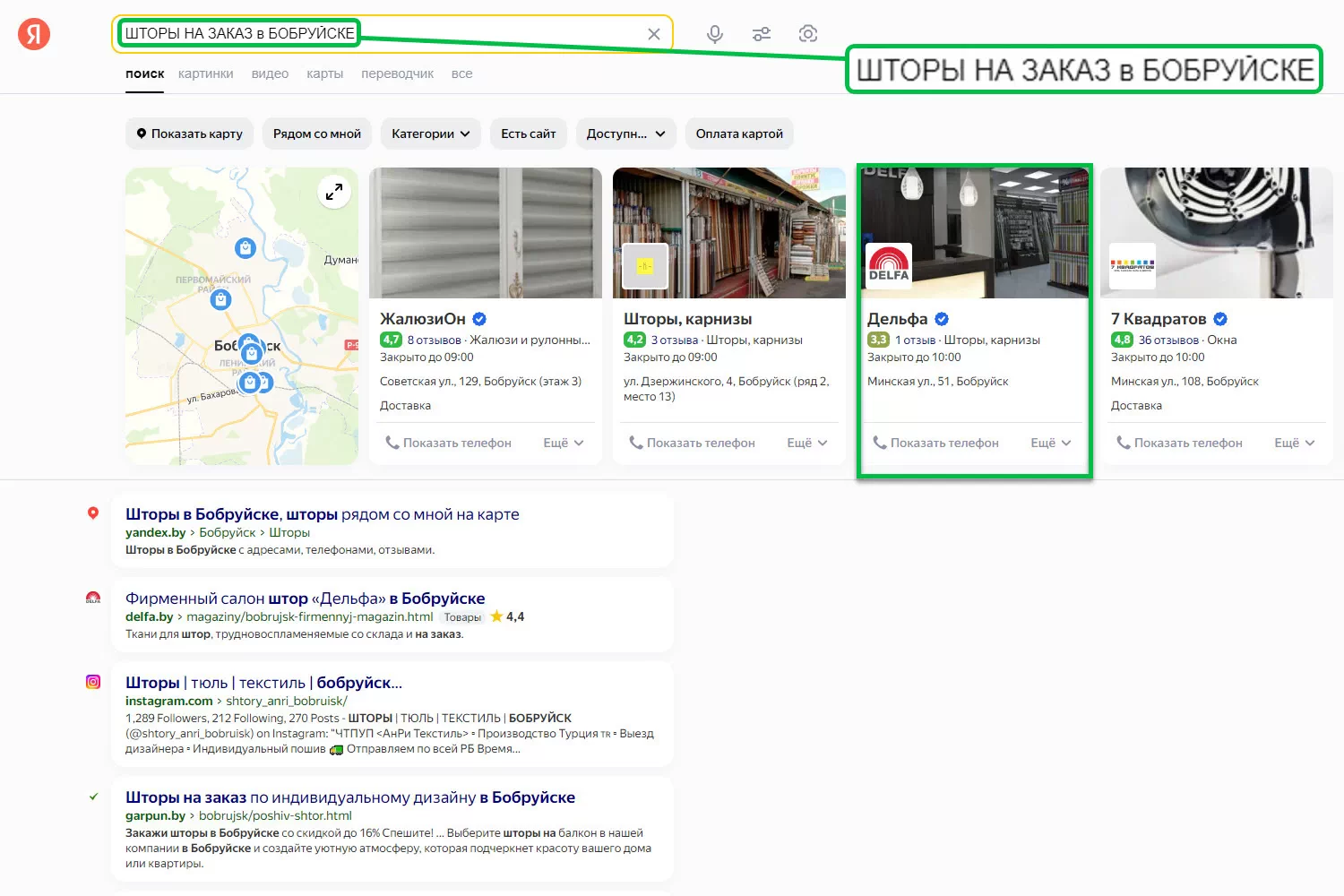
Task: Switch to the "картинки" tab
Action: pos(205,73)
